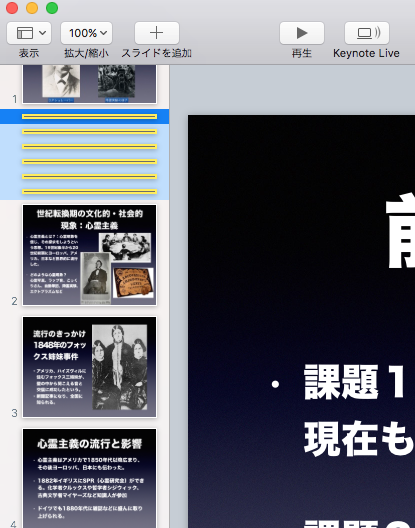Open the 表示 view options button
Screen dimensions: 415x528
[29, 33]
